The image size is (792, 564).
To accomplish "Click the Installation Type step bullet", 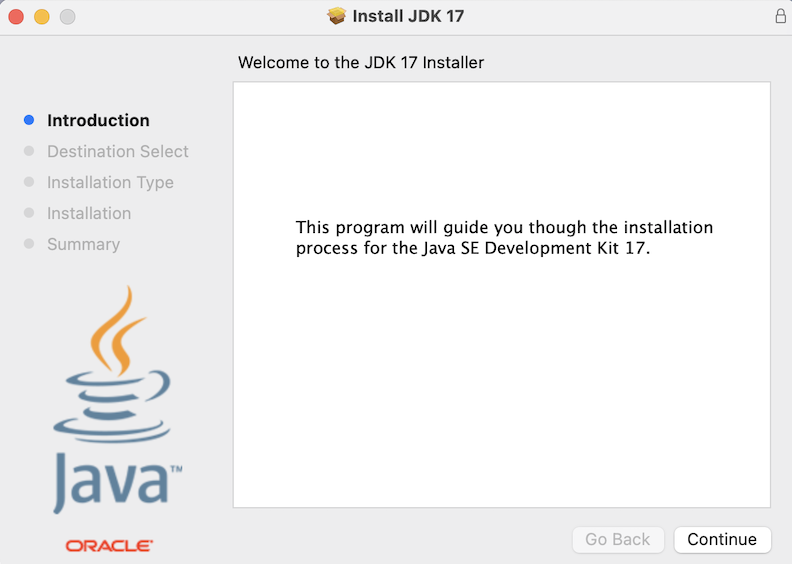I will (29, 182).
